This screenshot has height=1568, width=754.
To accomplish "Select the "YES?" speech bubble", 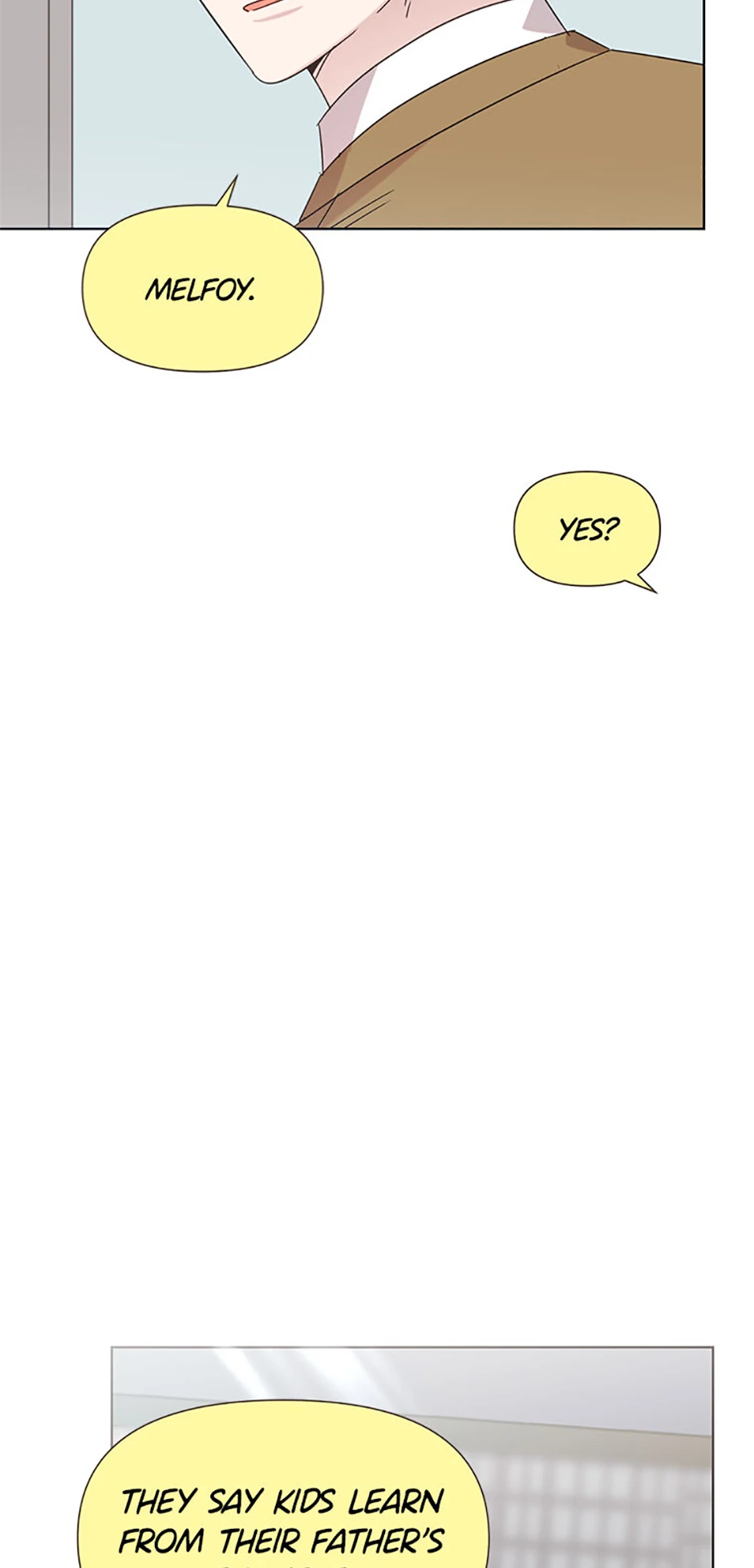I will click(x=586, y=530).
